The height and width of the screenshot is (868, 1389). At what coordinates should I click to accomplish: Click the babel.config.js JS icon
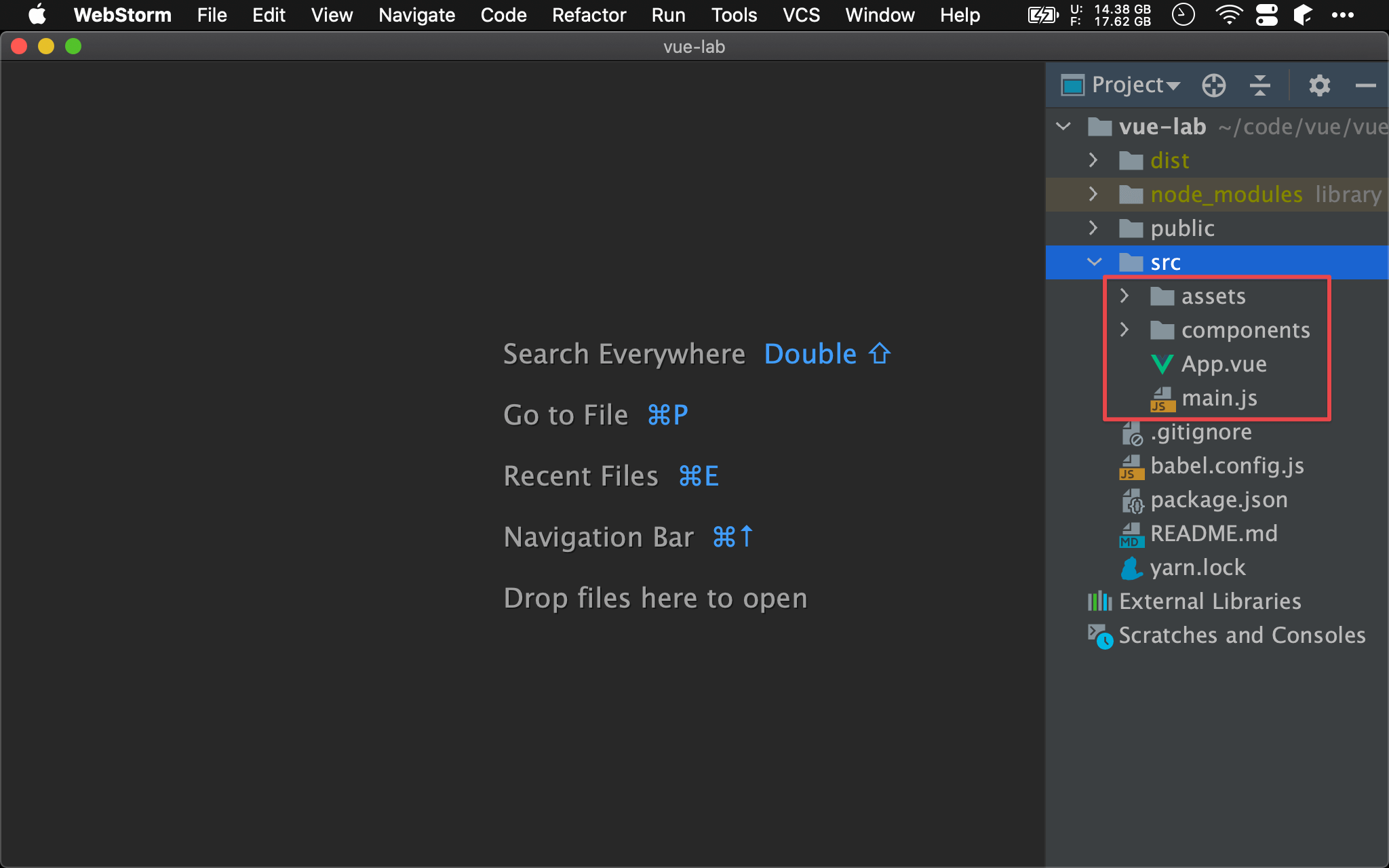point(1131,467)
